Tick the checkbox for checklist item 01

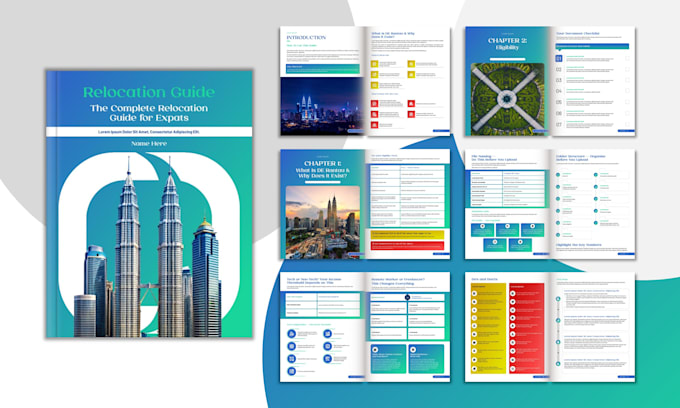(627, 58)
